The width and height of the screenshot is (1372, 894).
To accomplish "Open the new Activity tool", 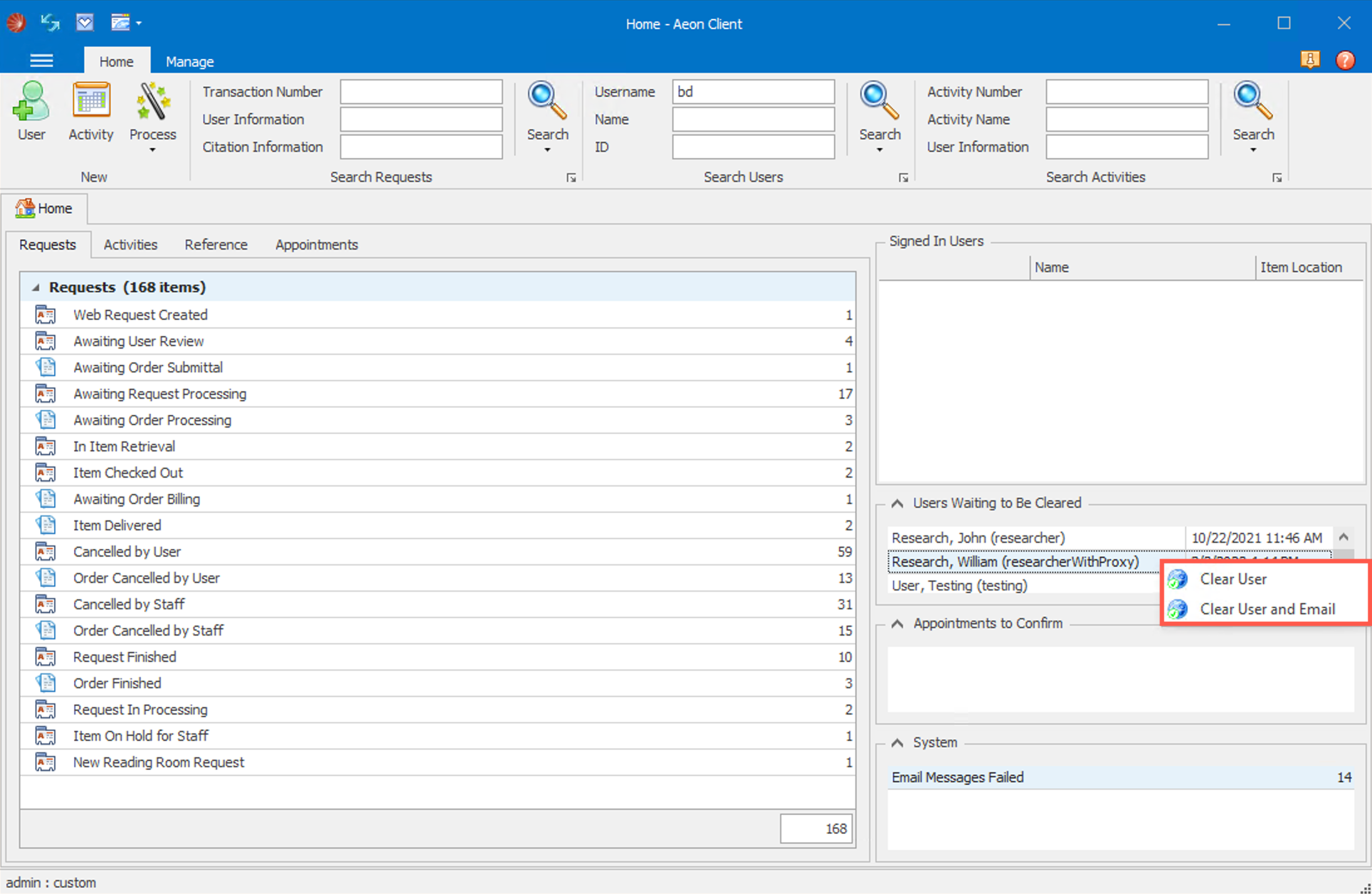I will pyautogui.click(x=91, y=113).
